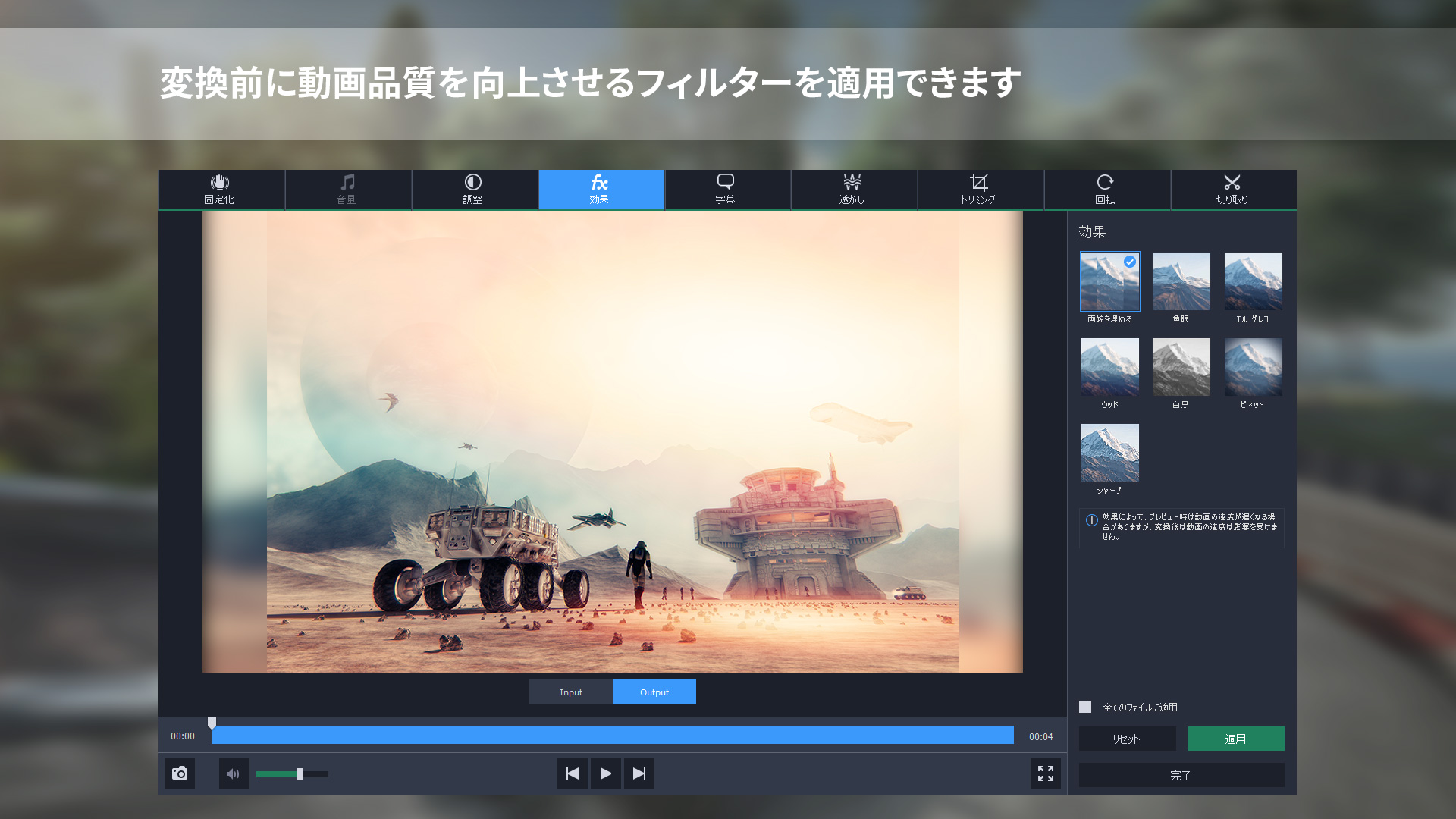
Task: Click the info icon in the notice
Action: pos(1091,520)
